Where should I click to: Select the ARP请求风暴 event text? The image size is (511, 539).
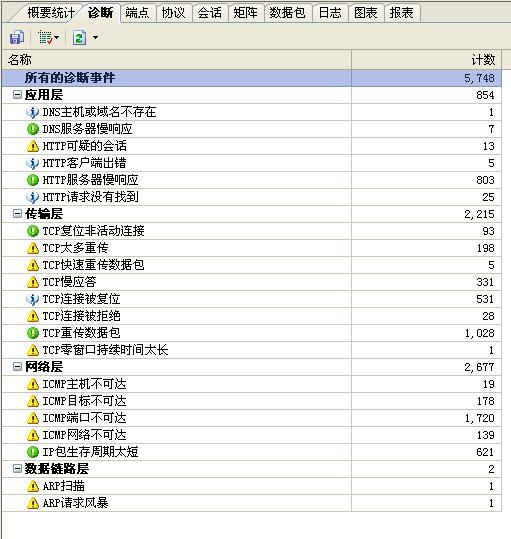tap(76, 503)
